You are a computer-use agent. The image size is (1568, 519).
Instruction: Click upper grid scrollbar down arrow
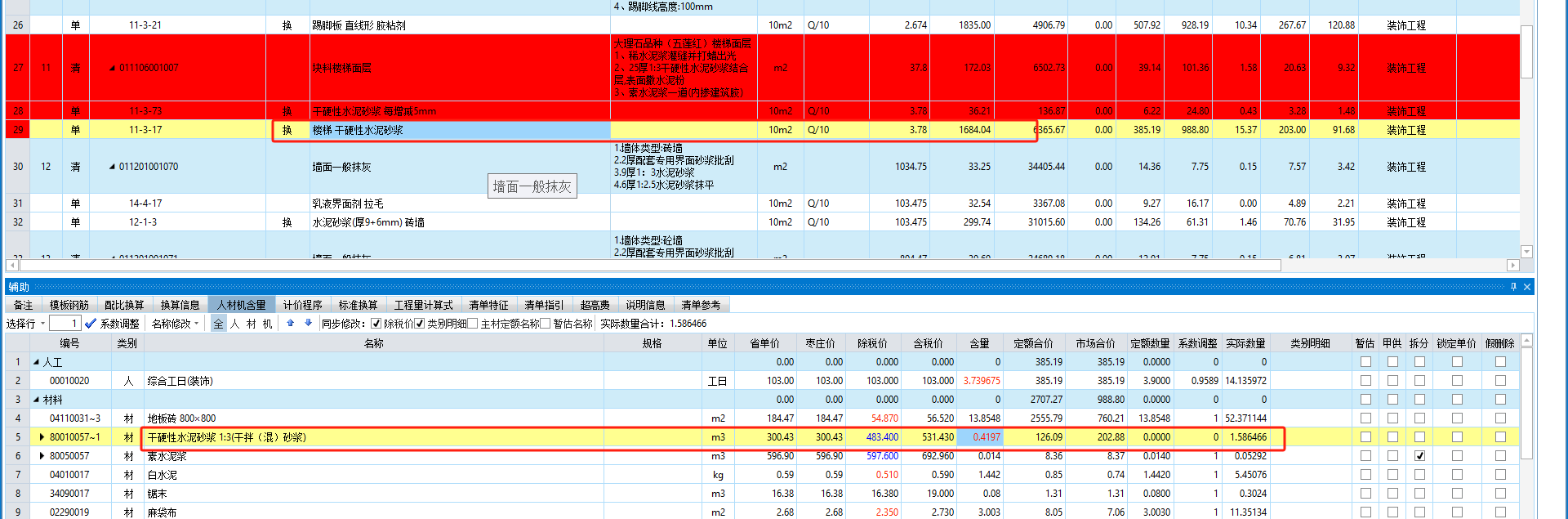(x=1526, y=252)
